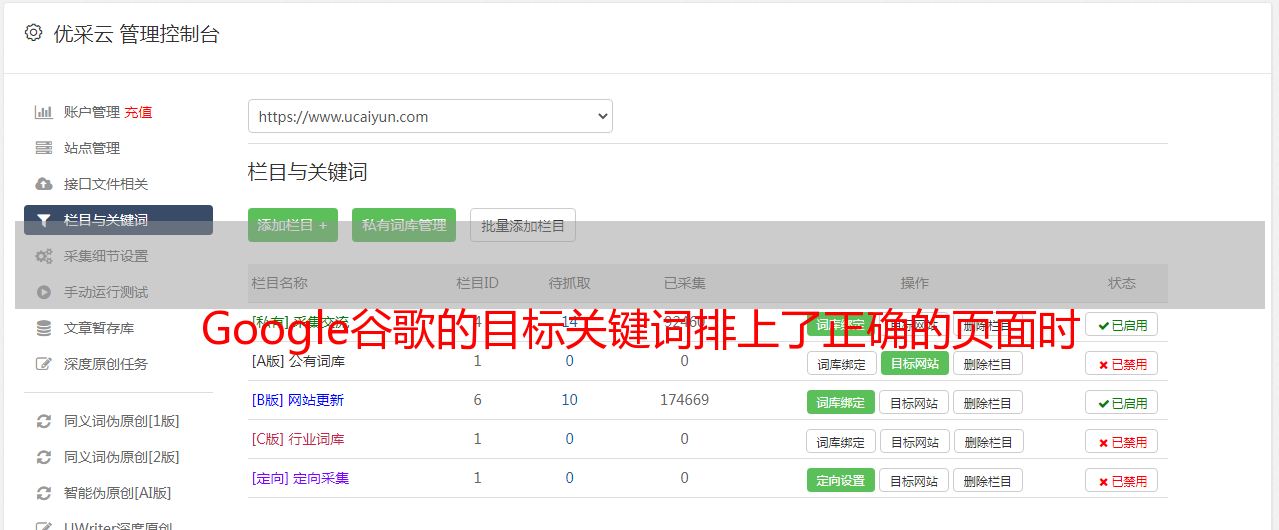The height and width of the screenshot is (530, 1279).
Task: Click the cloud upload icon for 接口文件相关
Action: [43, 184]
